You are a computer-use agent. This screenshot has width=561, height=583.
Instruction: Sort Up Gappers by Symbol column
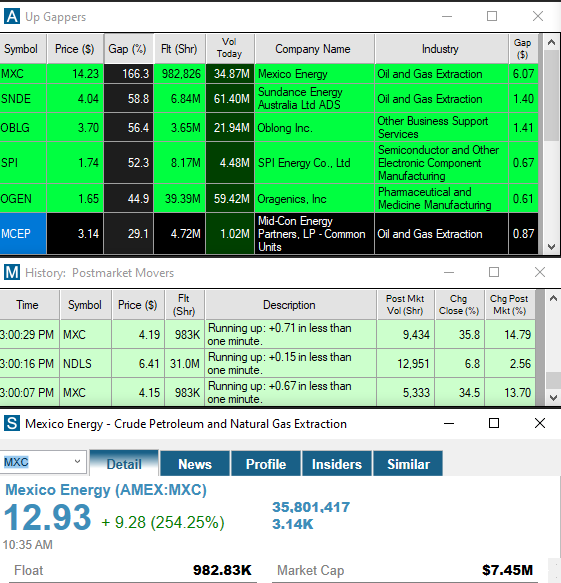[x=23, y=49]
